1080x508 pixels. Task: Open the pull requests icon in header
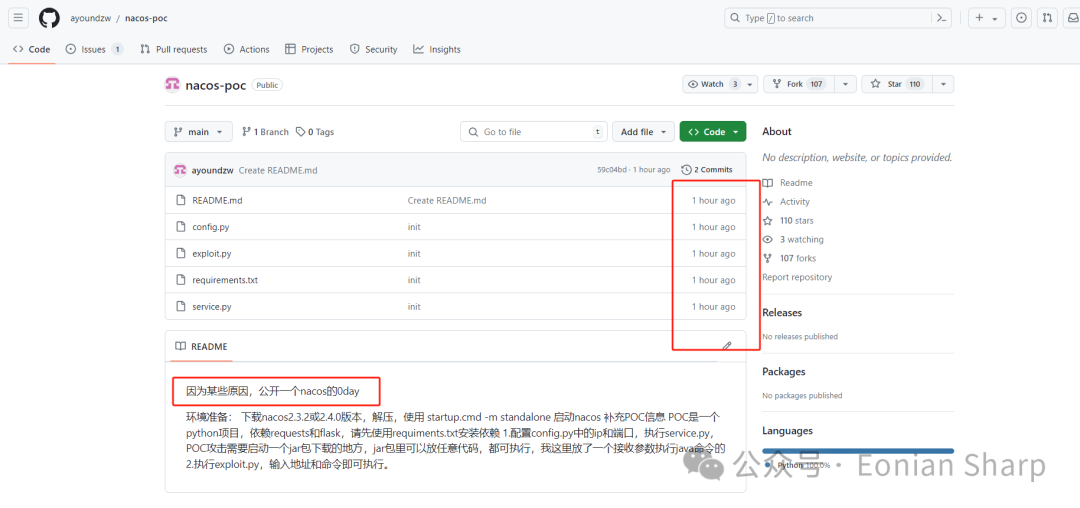click(1047, 18)
